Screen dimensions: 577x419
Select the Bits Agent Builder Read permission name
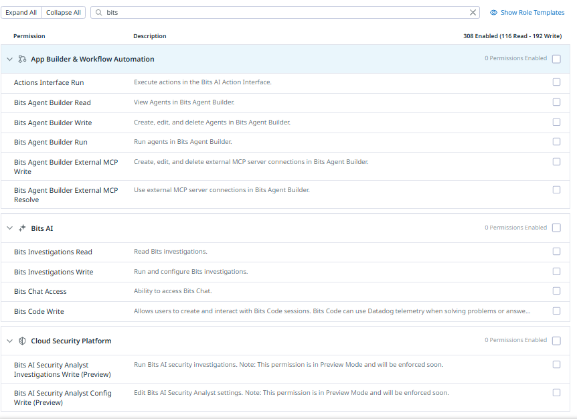pyautogui.click(x=52, y=103)
